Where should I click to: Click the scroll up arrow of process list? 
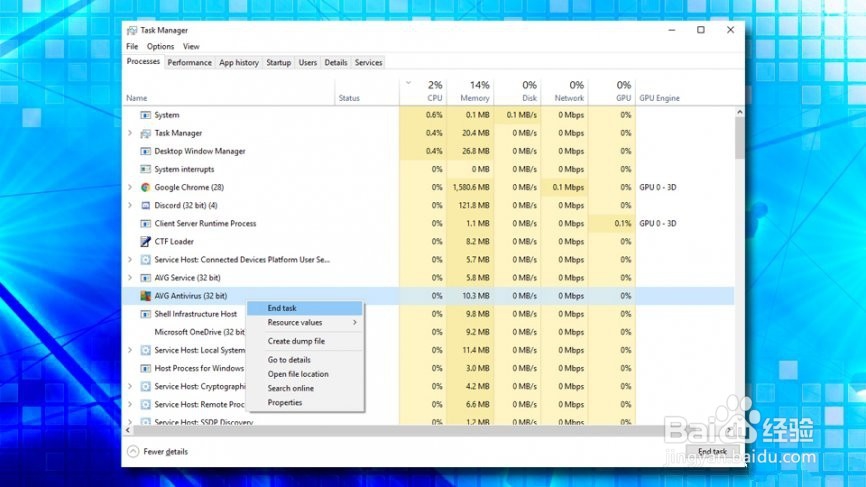[740, 112]
